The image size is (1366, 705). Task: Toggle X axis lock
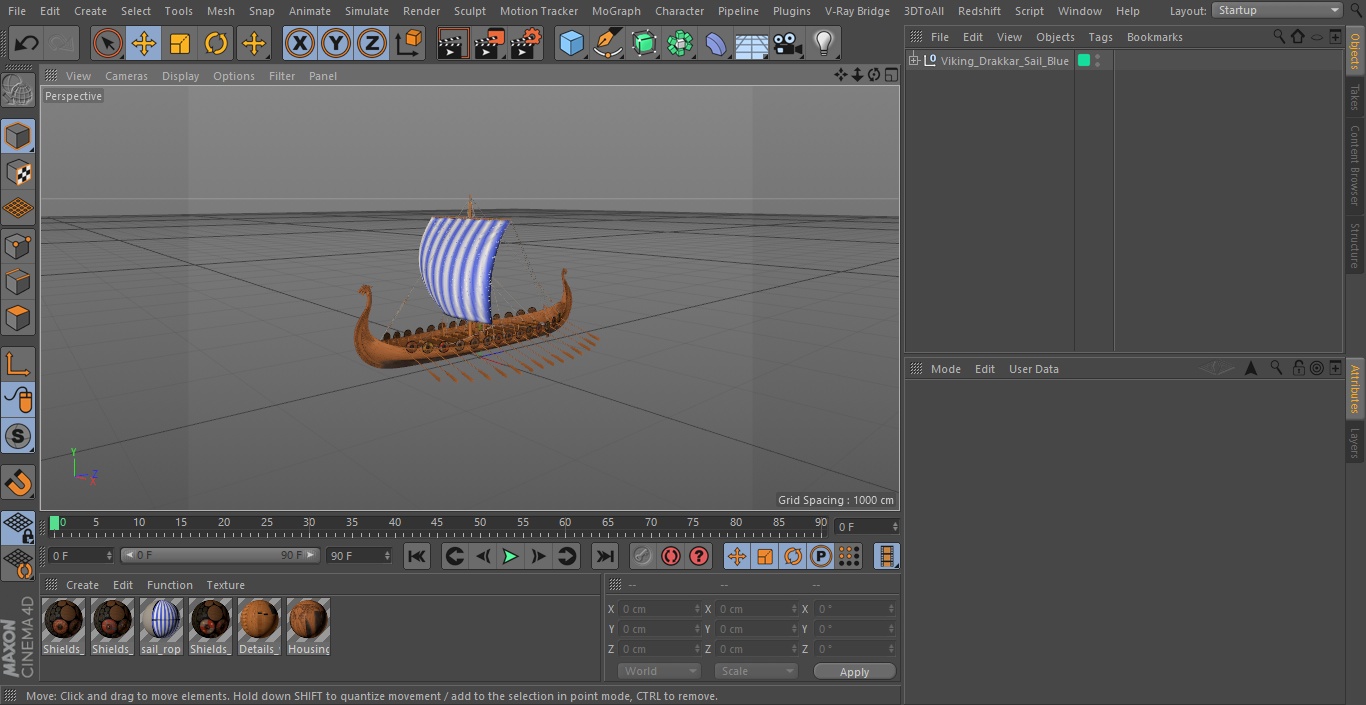300,43
